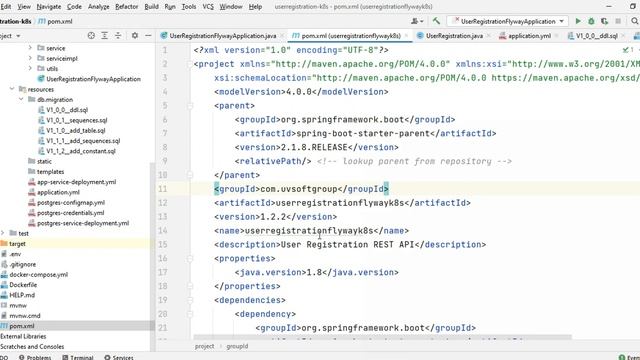The height and width of the screenshot is (360, 640).
Task: Open the Tools menu
Action: [x=189, y=7]
